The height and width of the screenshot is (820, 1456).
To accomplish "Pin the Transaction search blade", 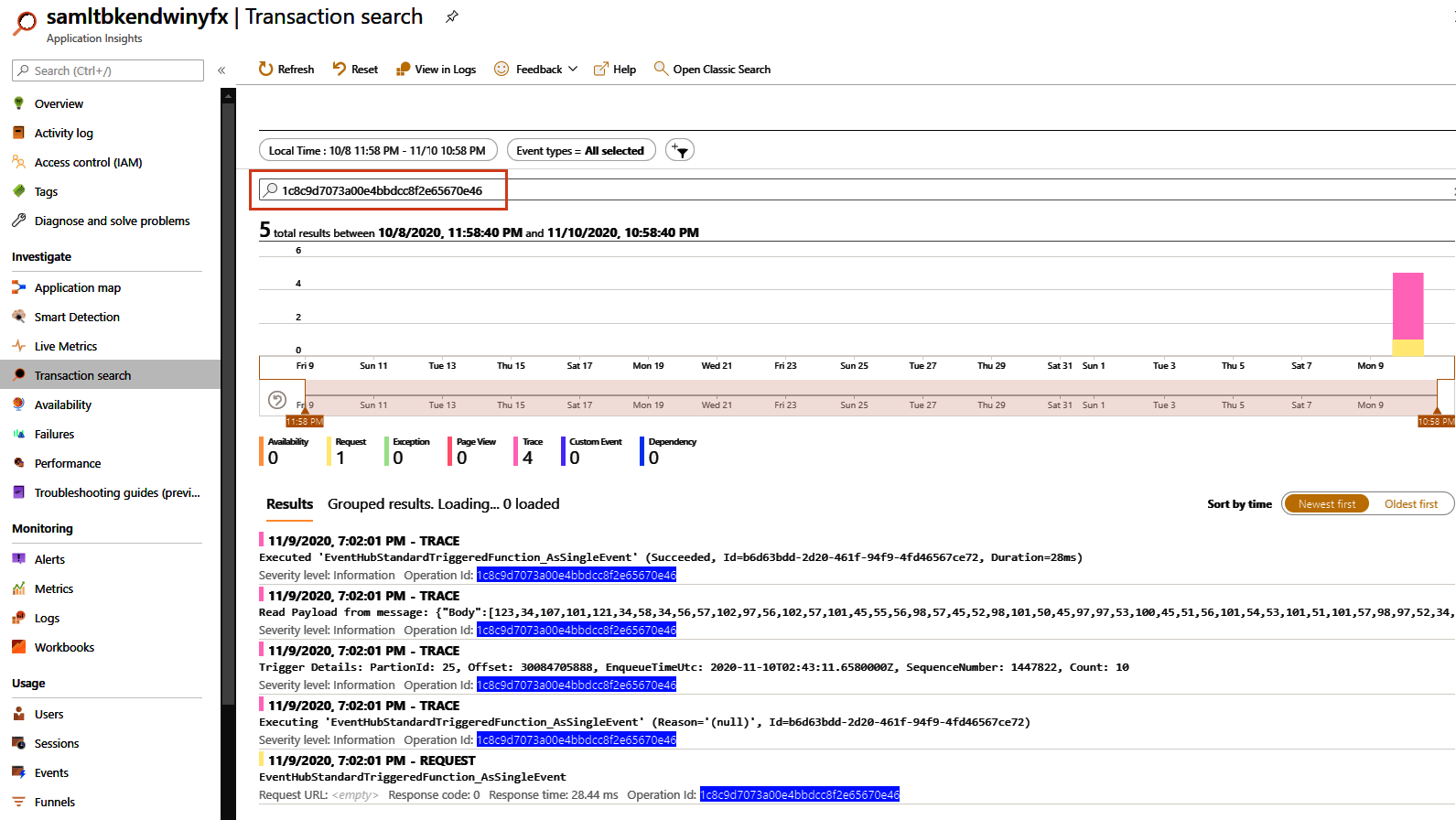I will 452,16.
